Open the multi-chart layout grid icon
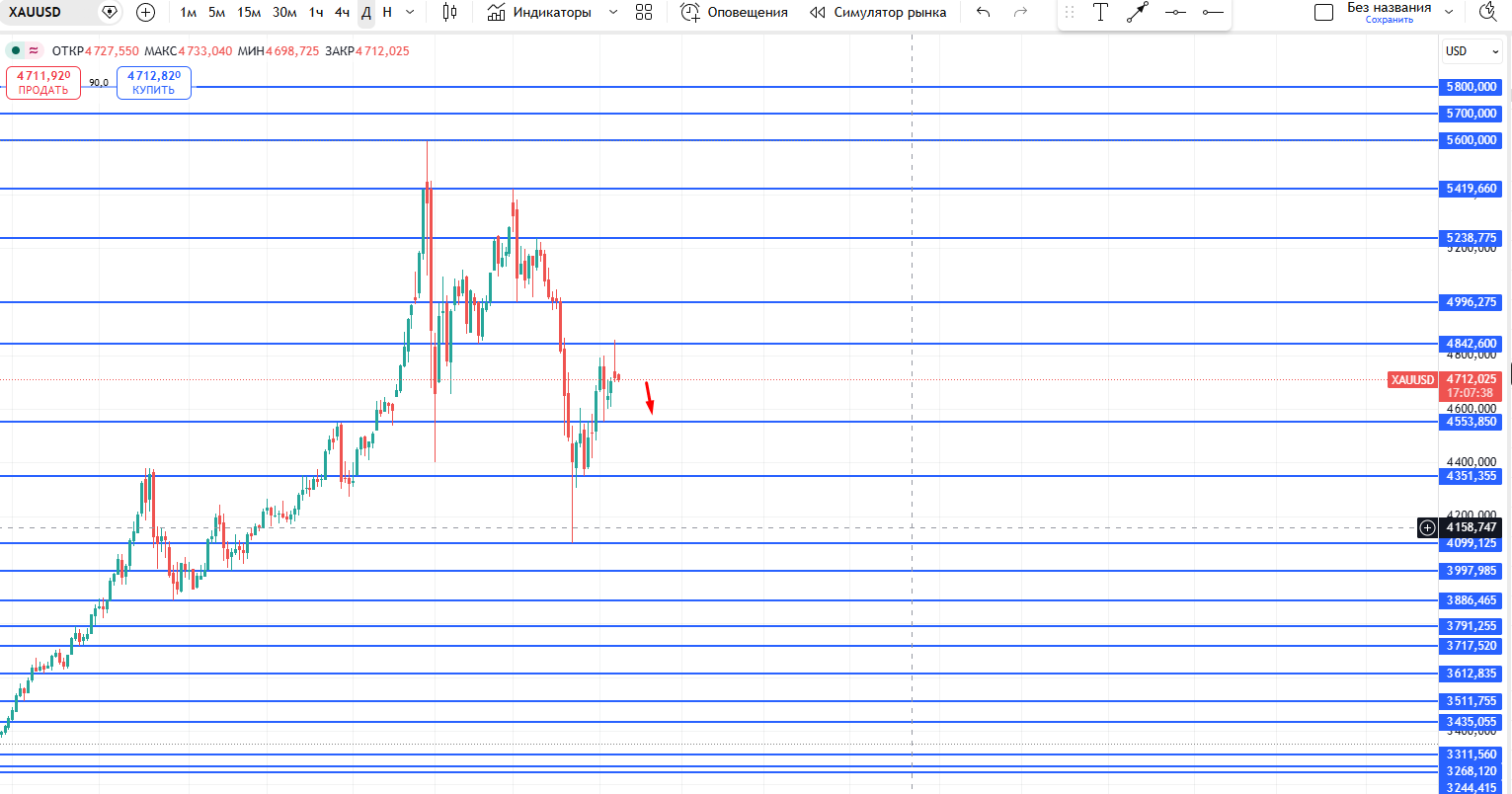 (644, 12)
